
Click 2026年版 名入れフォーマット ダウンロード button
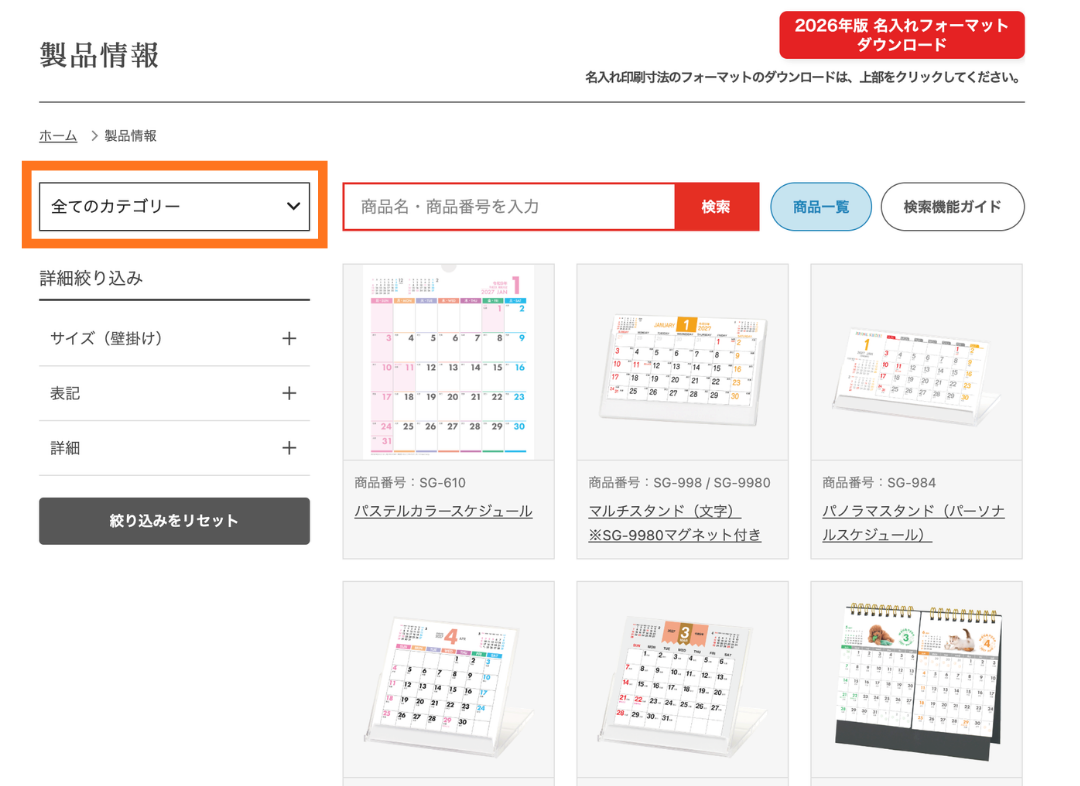point(901,36)
